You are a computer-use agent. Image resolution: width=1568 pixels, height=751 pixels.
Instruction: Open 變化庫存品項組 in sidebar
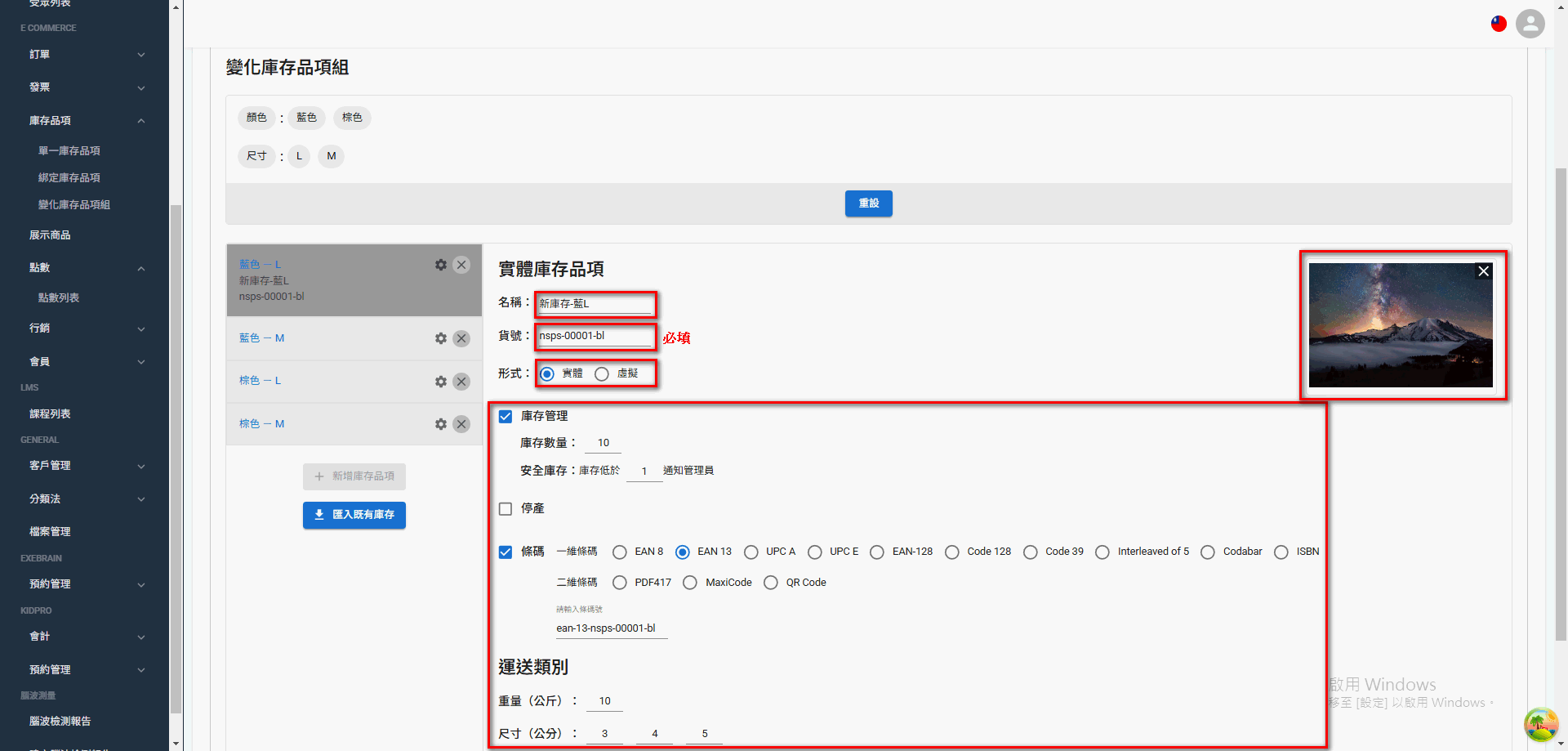(x=74, y=205)
